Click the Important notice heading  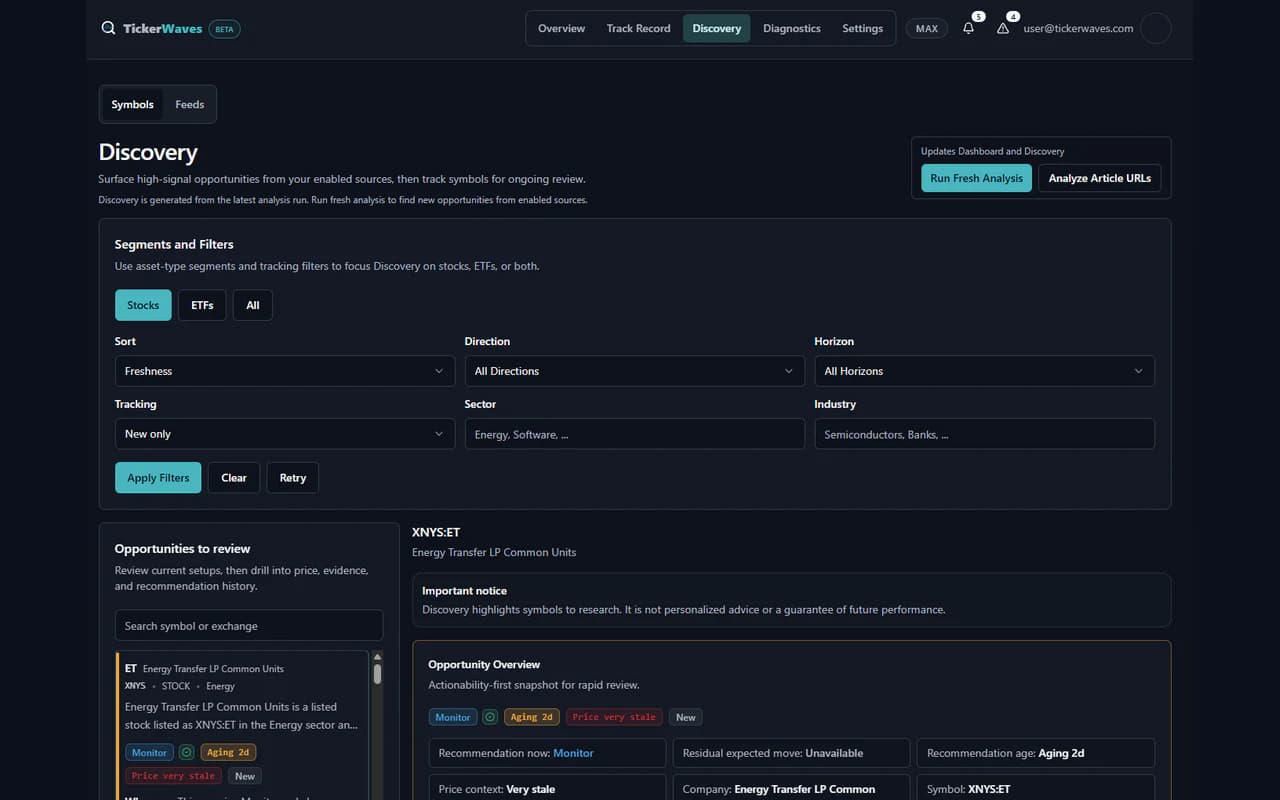tap(464, 591)
